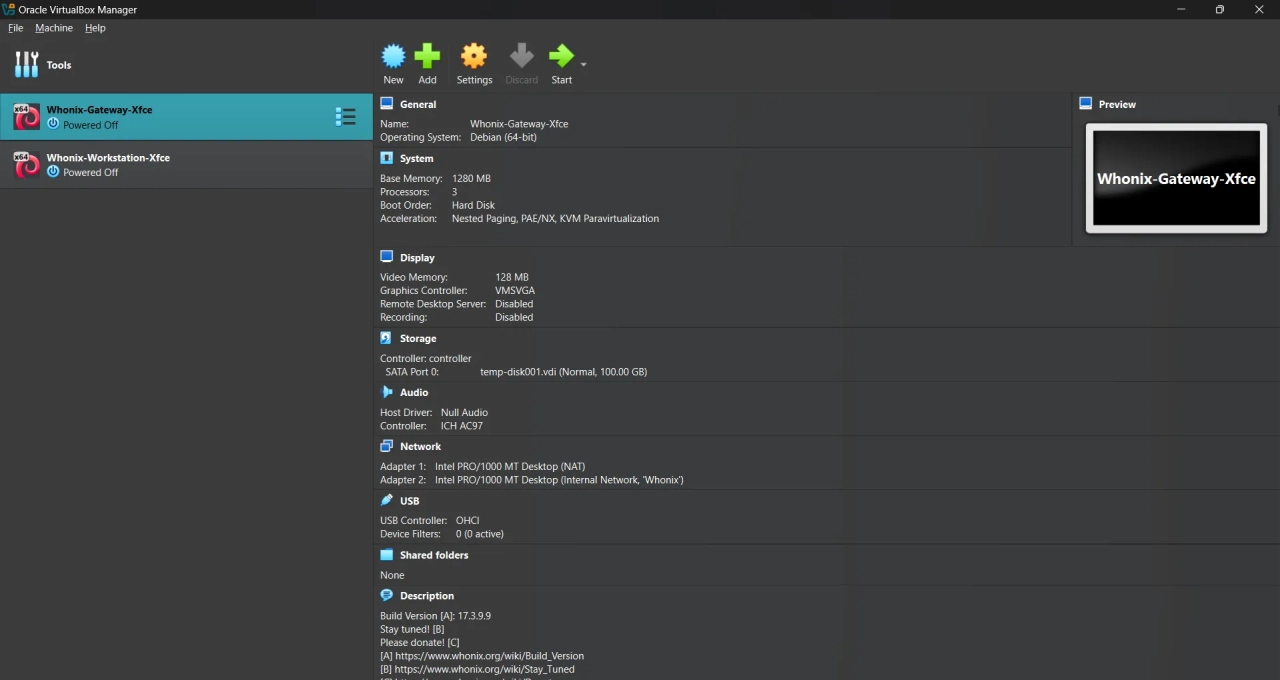1280x680 pixels.
Task: Click the Base Memory 1280 MB value
Action: click(471, 178)
